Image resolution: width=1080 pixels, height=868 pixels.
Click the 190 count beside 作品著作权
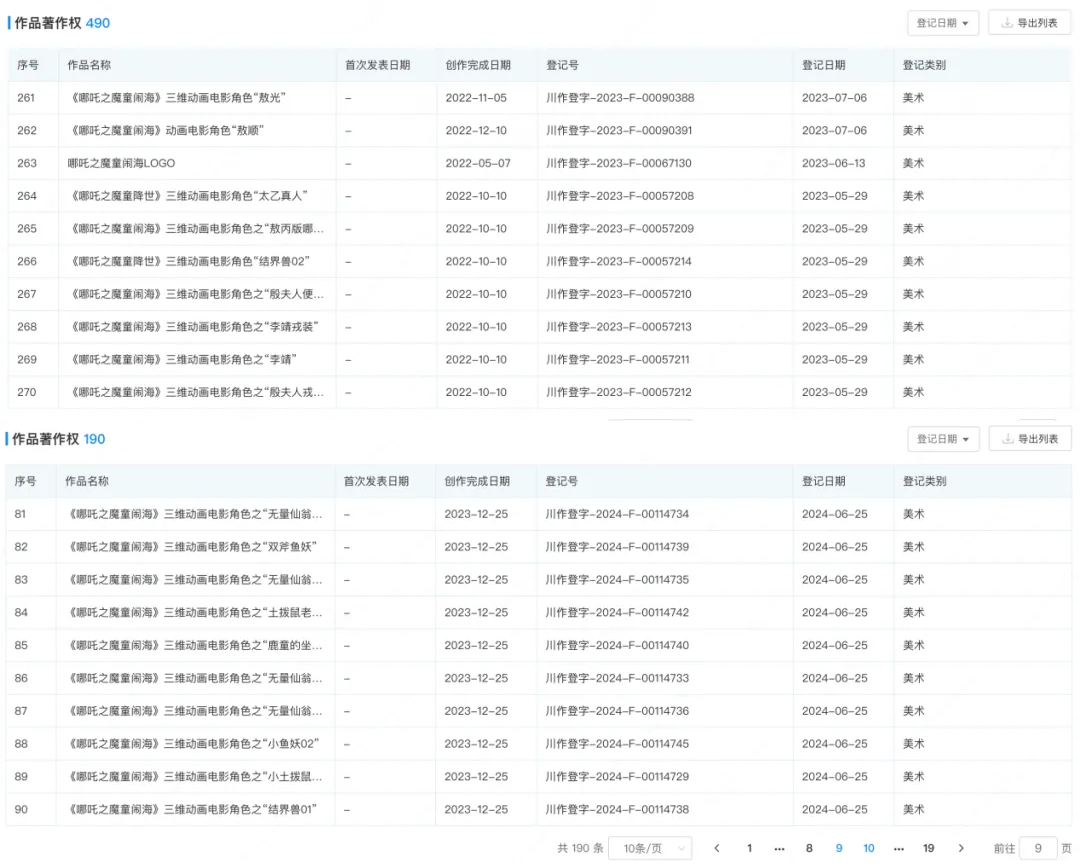click(x=94, y=439)
